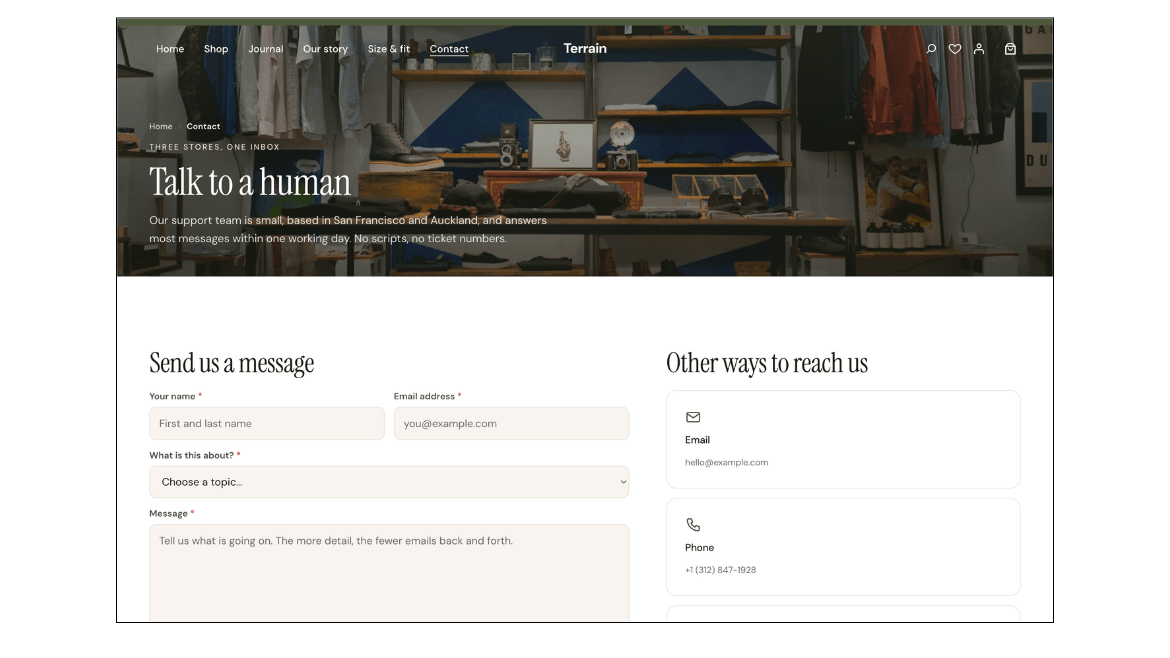Open the Size & fit navigation item
Image resolution: width=1170 pixels, height=658 pixels.
389,49
